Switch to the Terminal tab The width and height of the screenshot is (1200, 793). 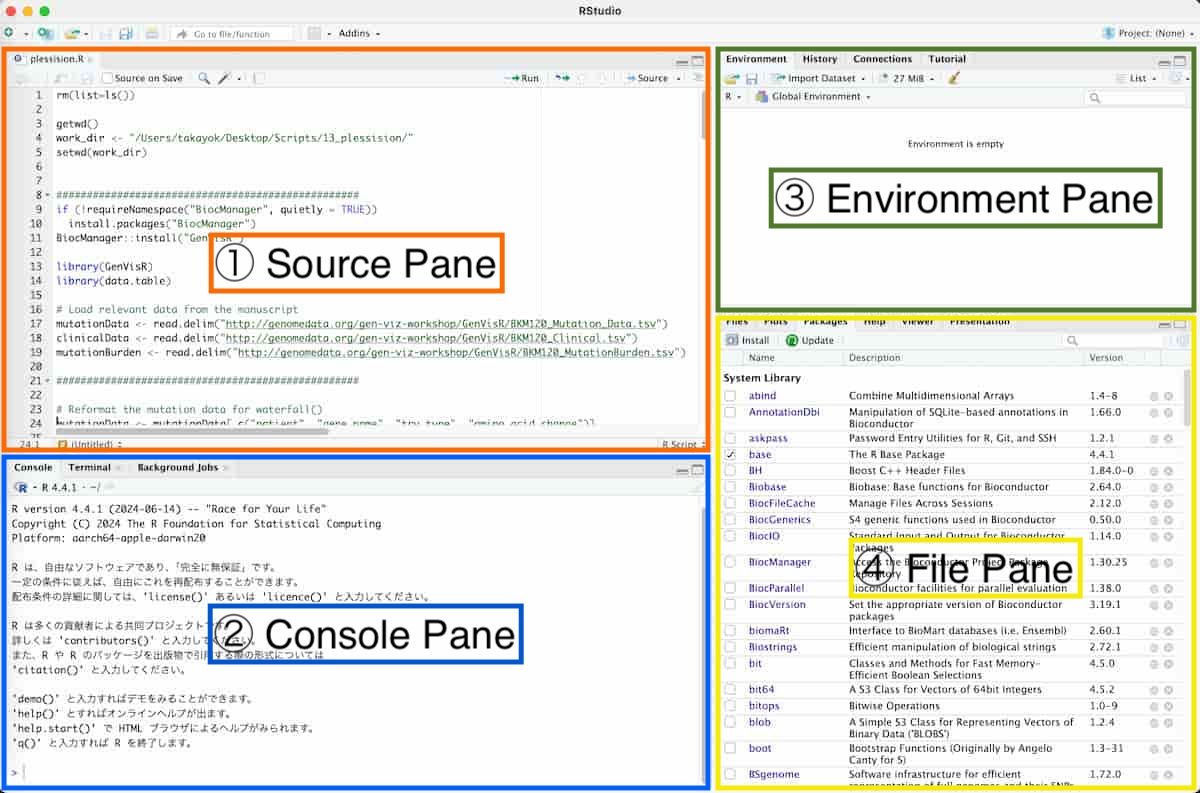pyautogui.click(x=89, y=467)
